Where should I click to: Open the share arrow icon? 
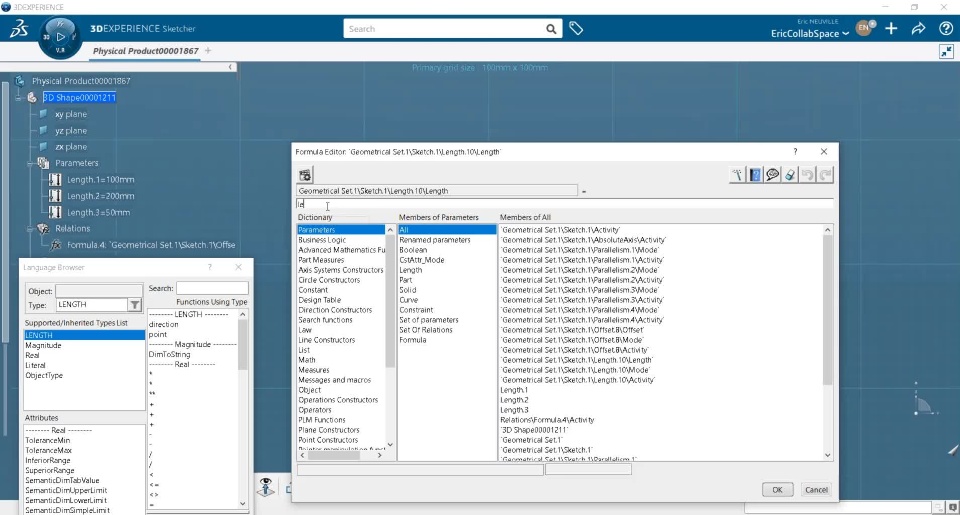pyautogui.click(x=918, y=28)
